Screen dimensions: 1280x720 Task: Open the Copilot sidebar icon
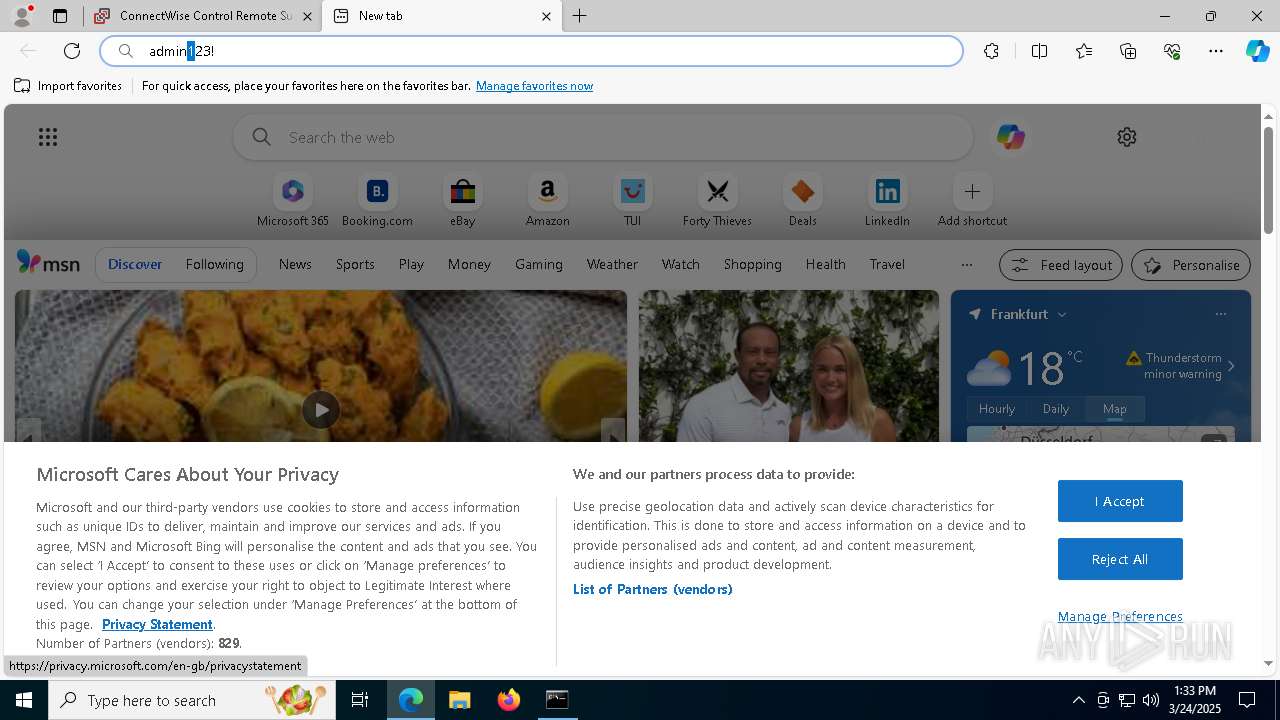coord(1257,51)
